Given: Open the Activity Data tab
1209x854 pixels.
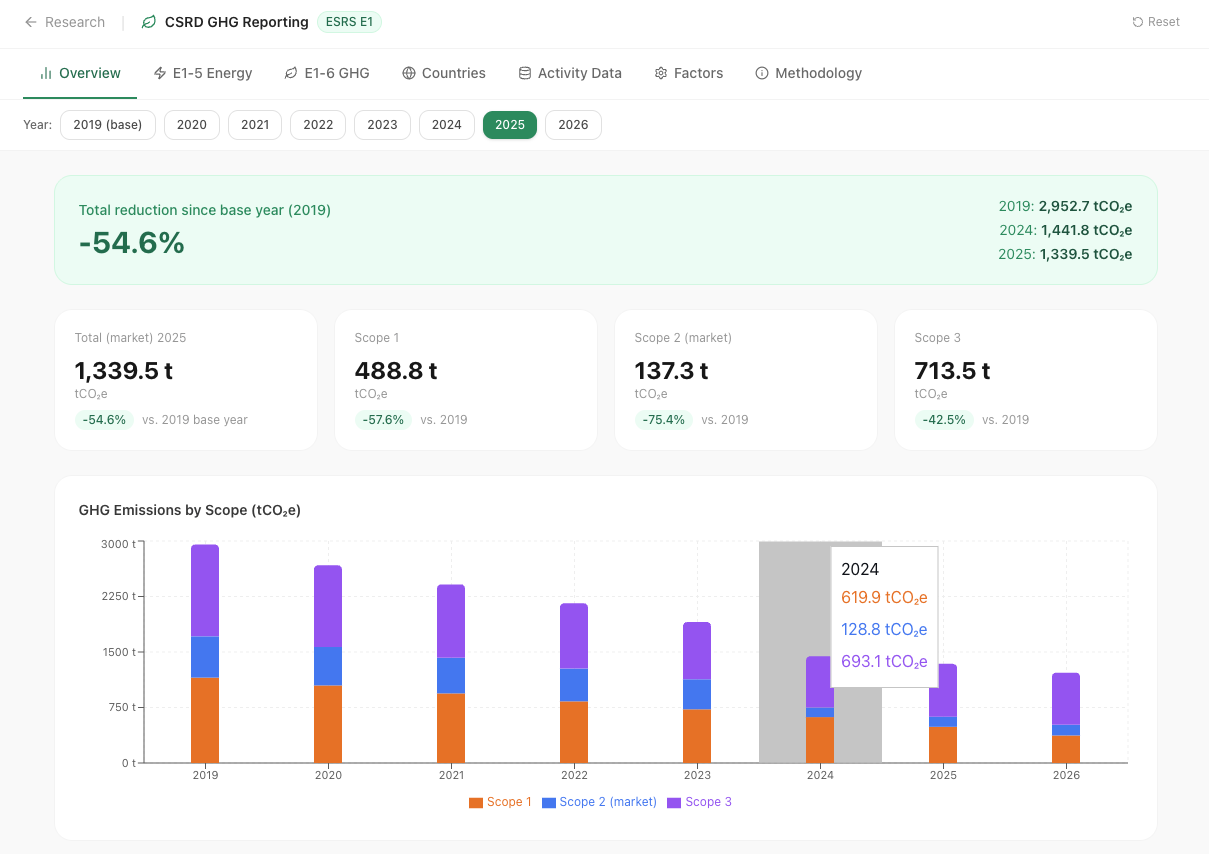Looking at the screenshot, I should [570, 73].
